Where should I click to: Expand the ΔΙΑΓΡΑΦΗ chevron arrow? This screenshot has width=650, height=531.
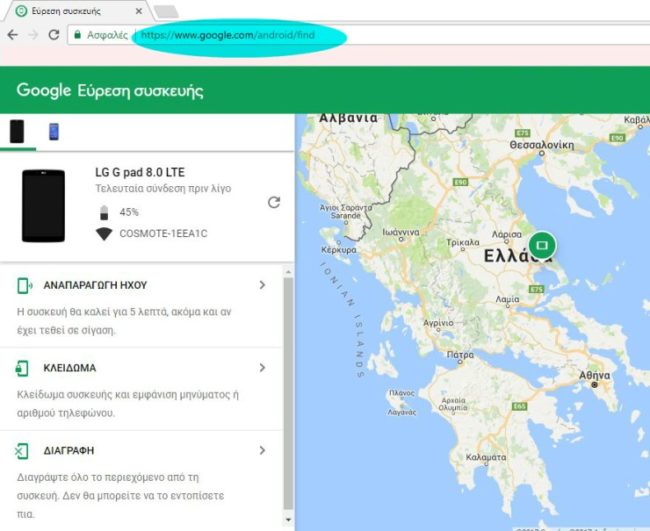pos(263,451)
